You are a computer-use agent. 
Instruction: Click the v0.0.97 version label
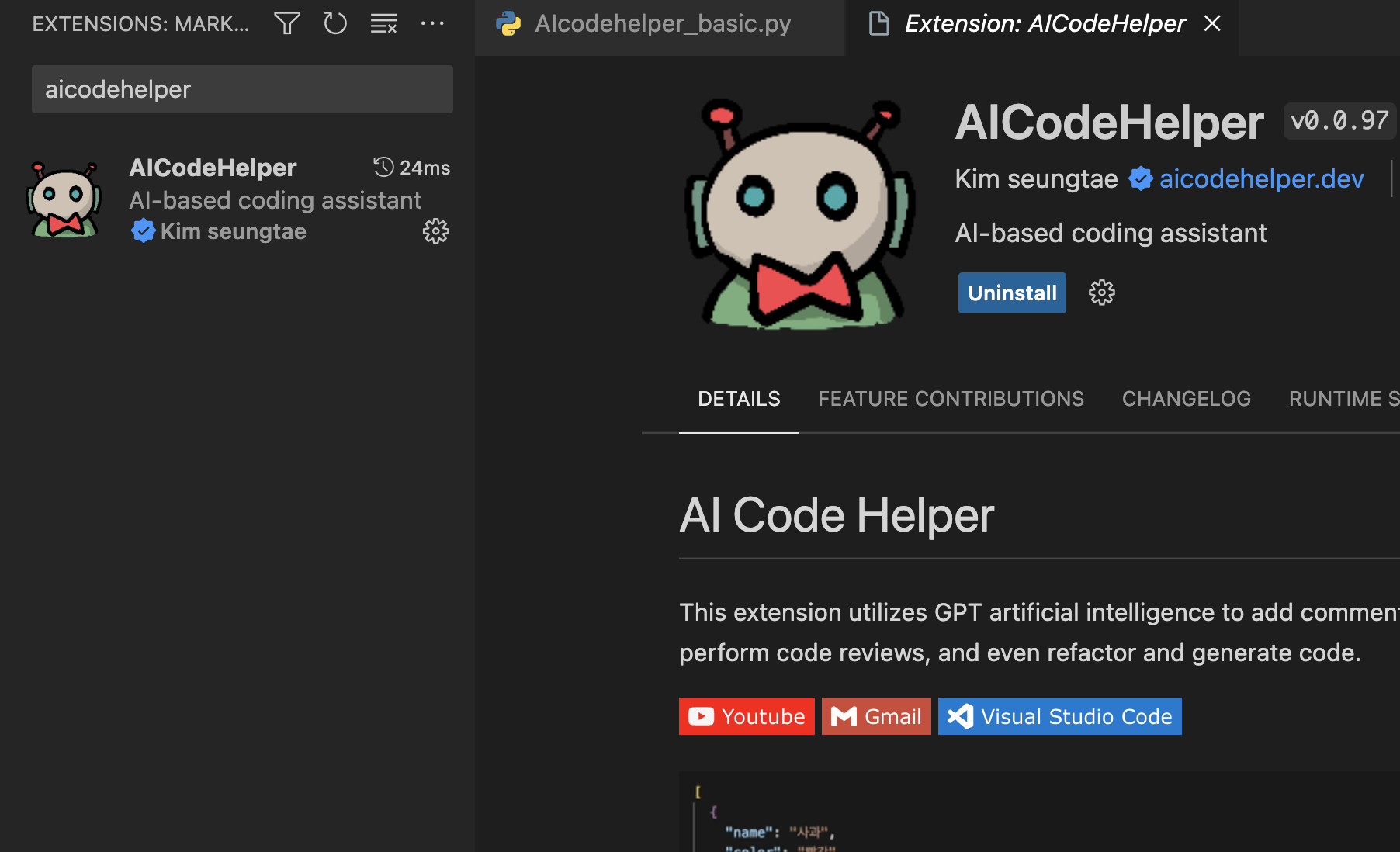[x=1339, y=121]
